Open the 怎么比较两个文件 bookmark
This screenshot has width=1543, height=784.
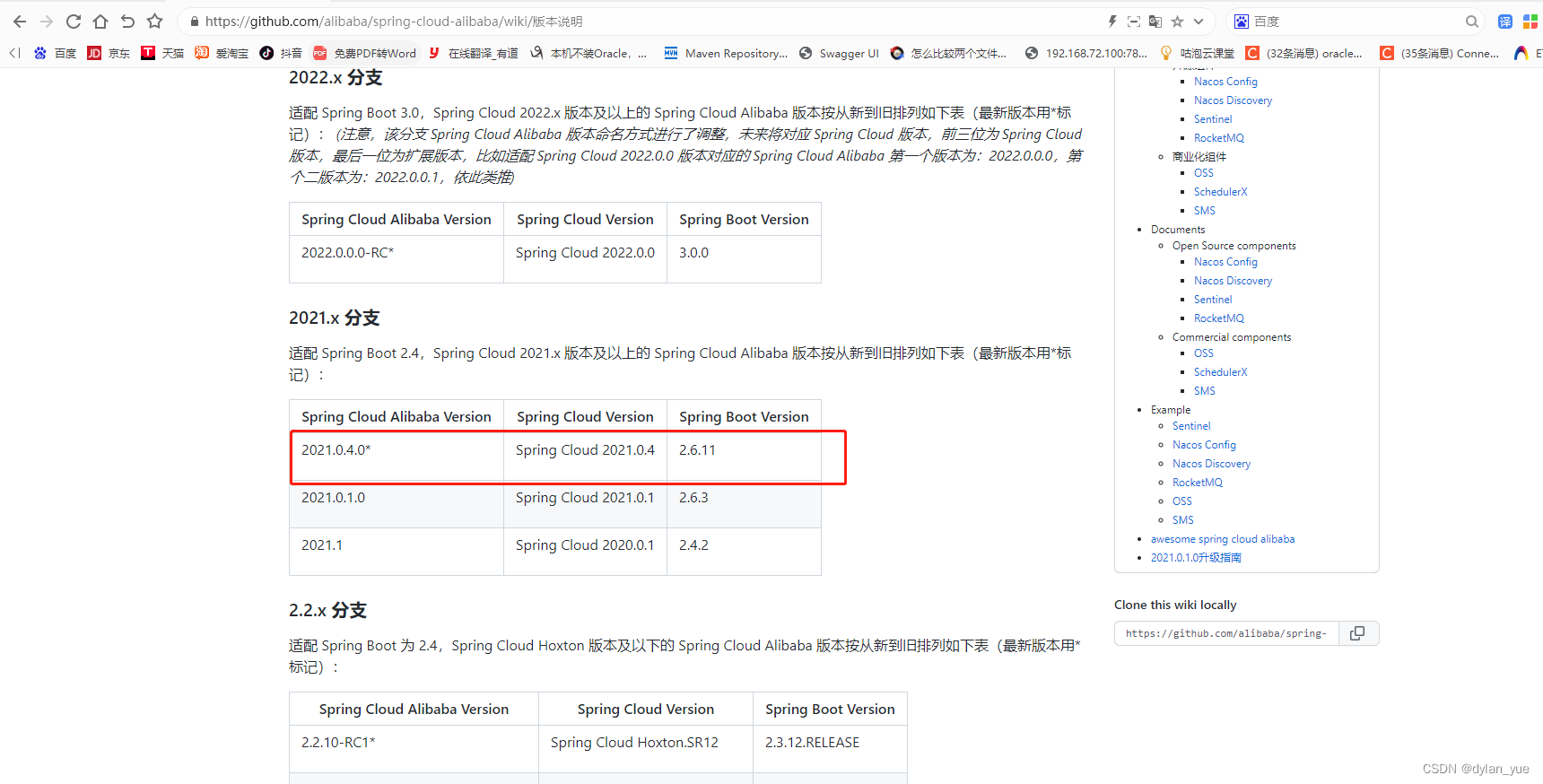click(948, 53)
